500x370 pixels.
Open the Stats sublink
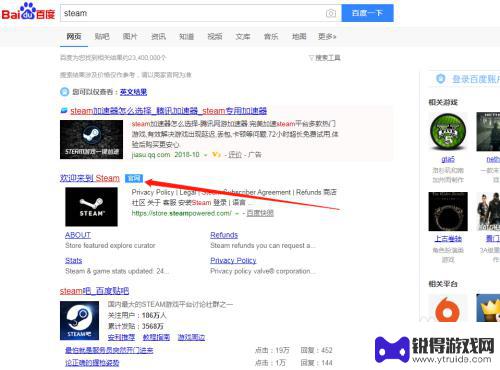[x=74, y=260]
